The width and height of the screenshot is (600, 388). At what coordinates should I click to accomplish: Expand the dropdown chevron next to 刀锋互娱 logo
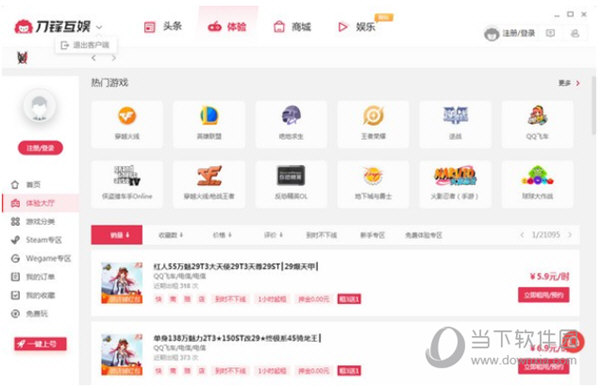click(99, 27)
